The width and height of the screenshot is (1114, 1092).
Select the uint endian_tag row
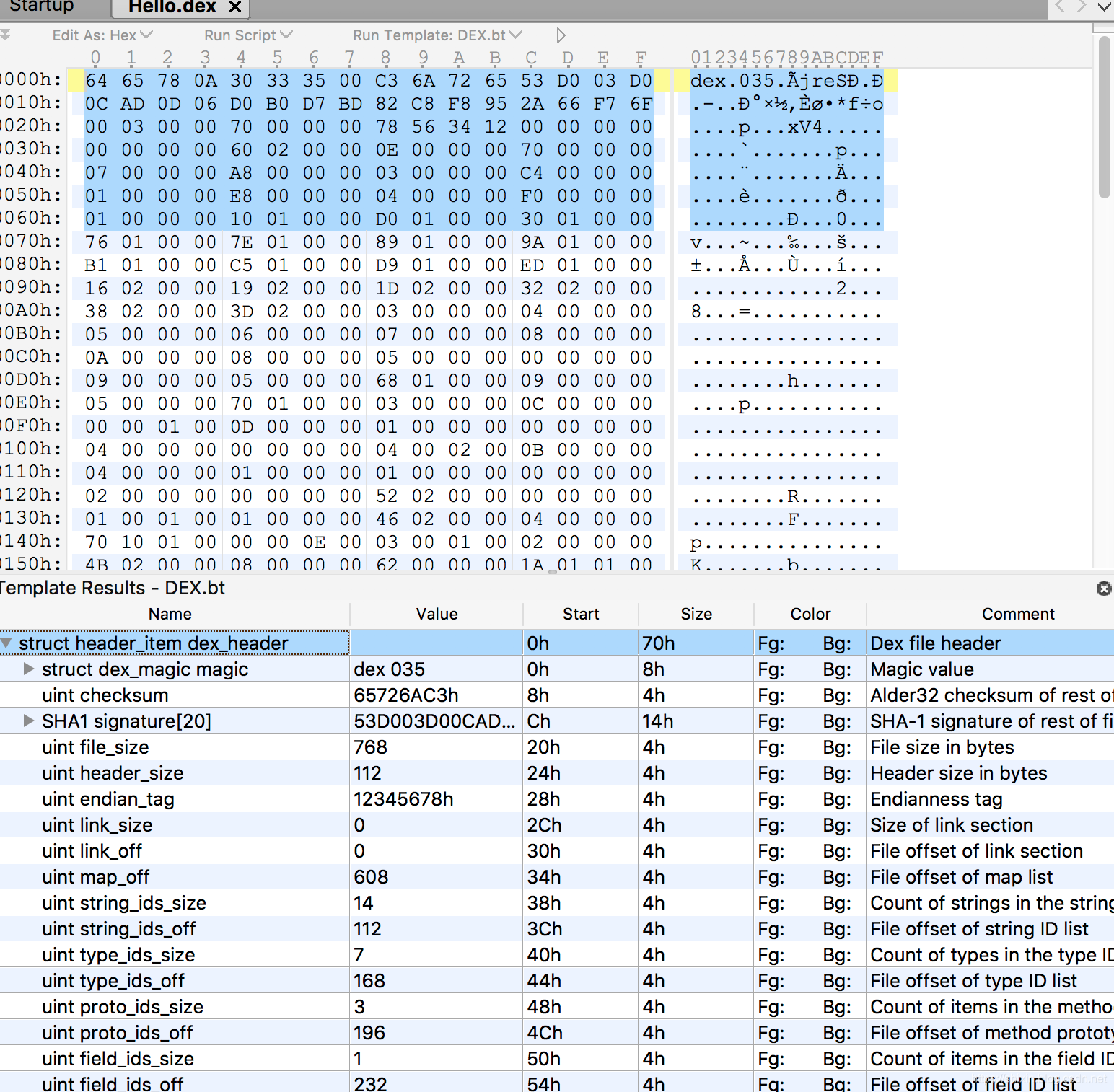pos(557,798)
